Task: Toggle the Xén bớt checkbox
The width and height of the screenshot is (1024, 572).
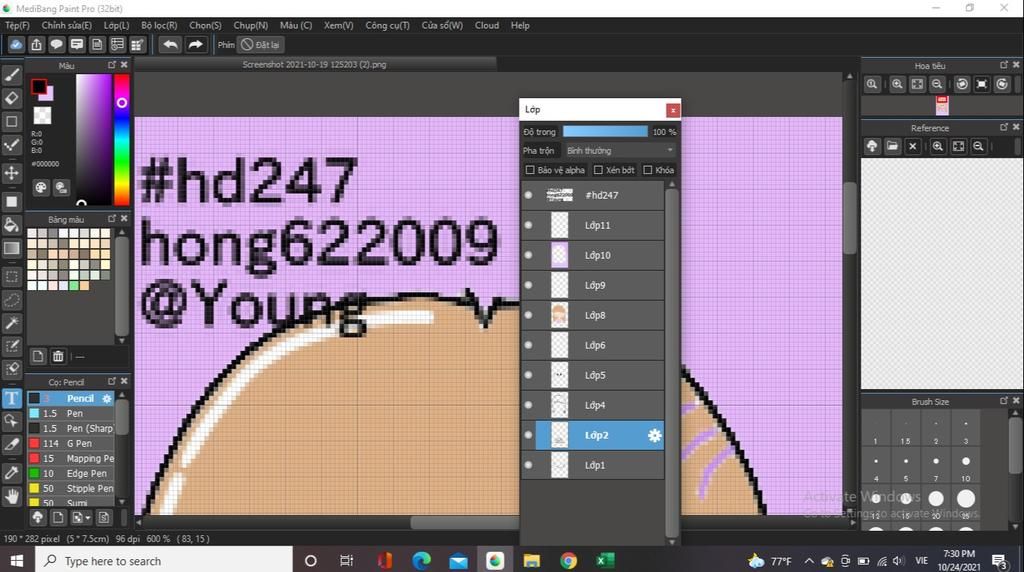Action: (598, 170)
